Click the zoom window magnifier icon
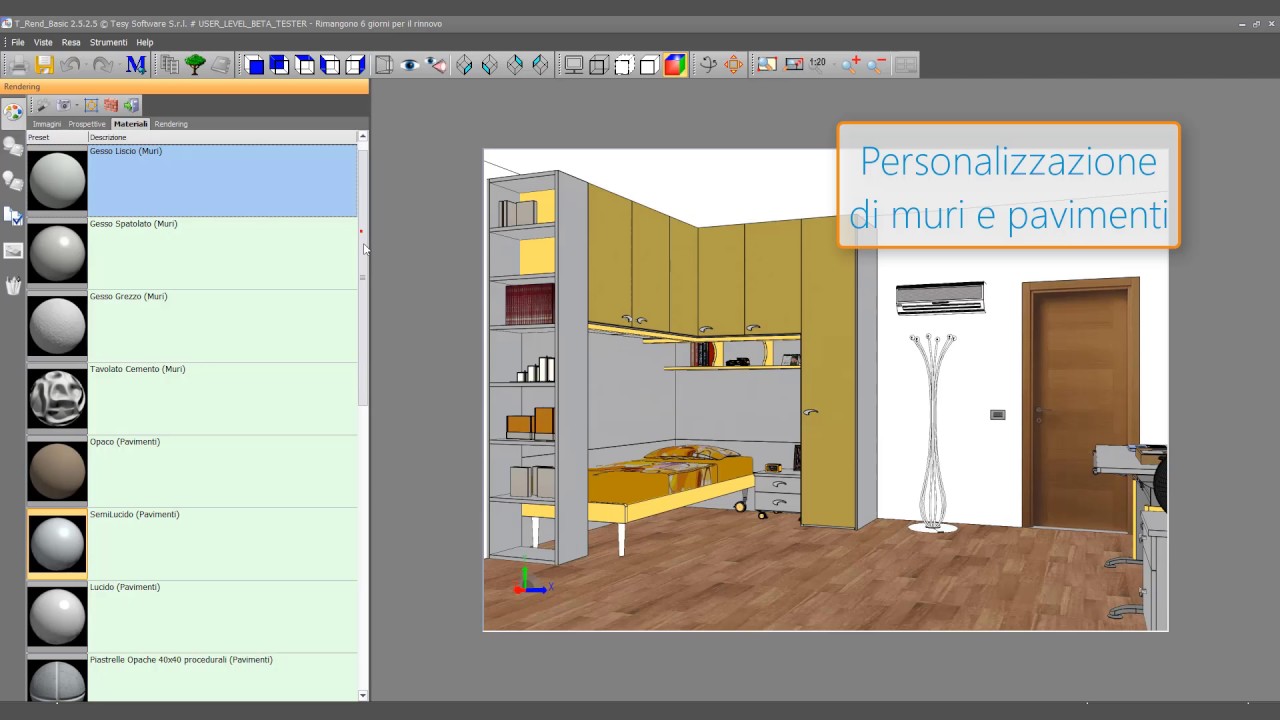The width and height of the screenshot is (1280, 720). coord(767,65)
